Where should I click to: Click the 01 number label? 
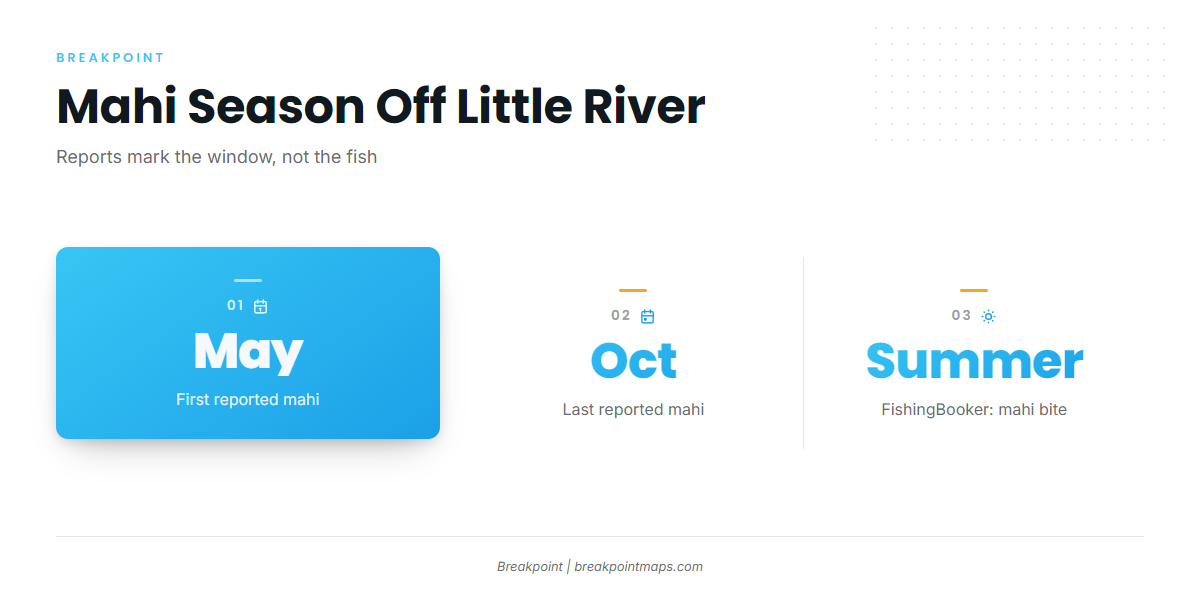coord(236,306)
